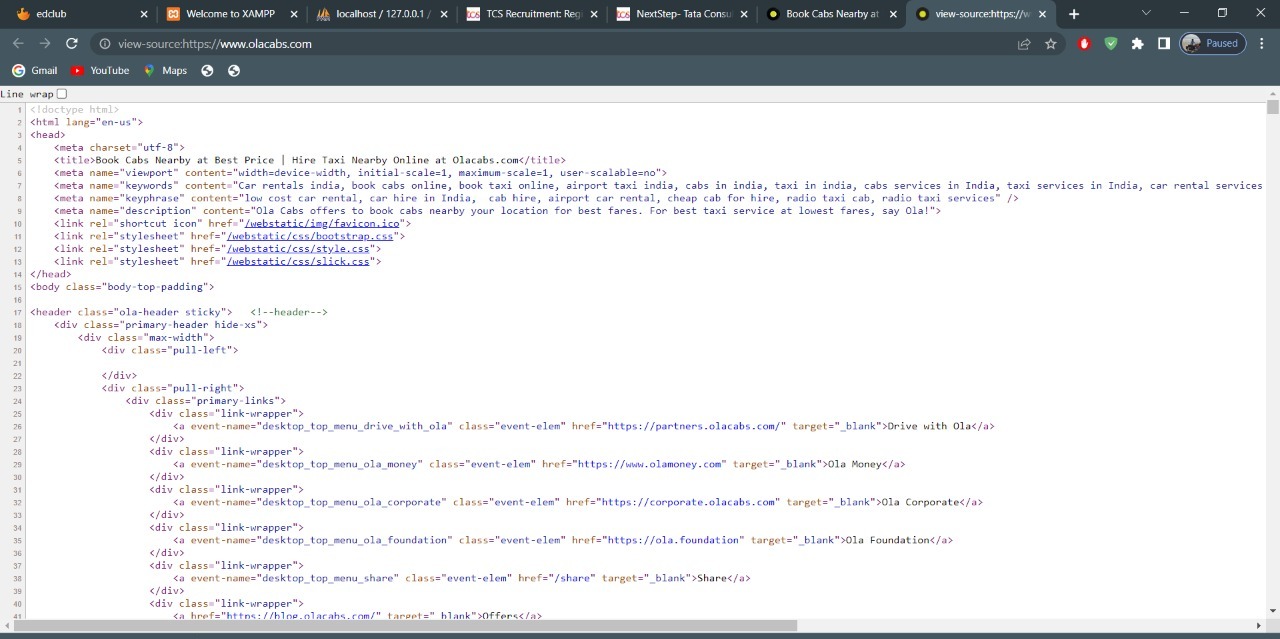Viewport: 1280px width, 639px height.
Task: Switch to the NextStep- Tata Consultancy tab
Action: coord(682,14)
